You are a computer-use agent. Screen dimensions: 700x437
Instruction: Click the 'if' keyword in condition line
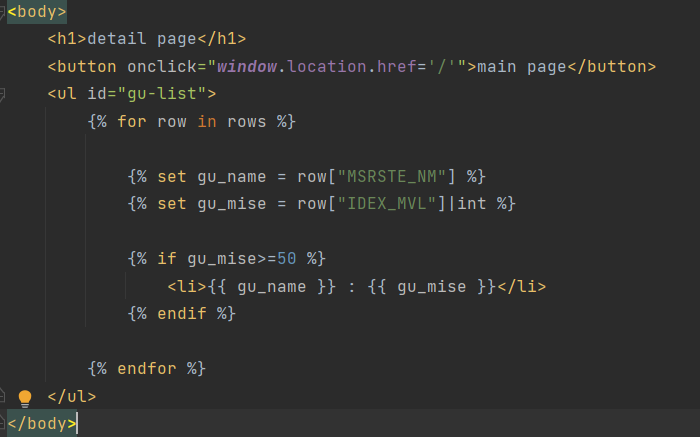click(x=167, y=258)
